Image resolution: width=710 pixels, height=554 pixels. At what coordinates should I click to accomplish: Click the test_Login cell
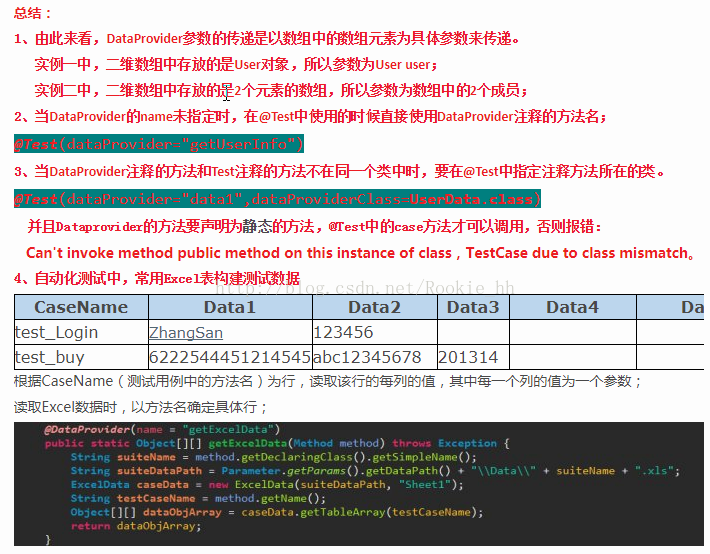[82, 332]
